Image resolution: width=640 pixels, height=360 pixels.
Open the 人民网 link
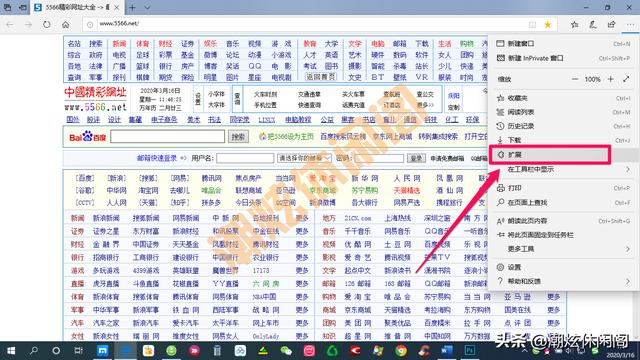(x=407, y=178)
